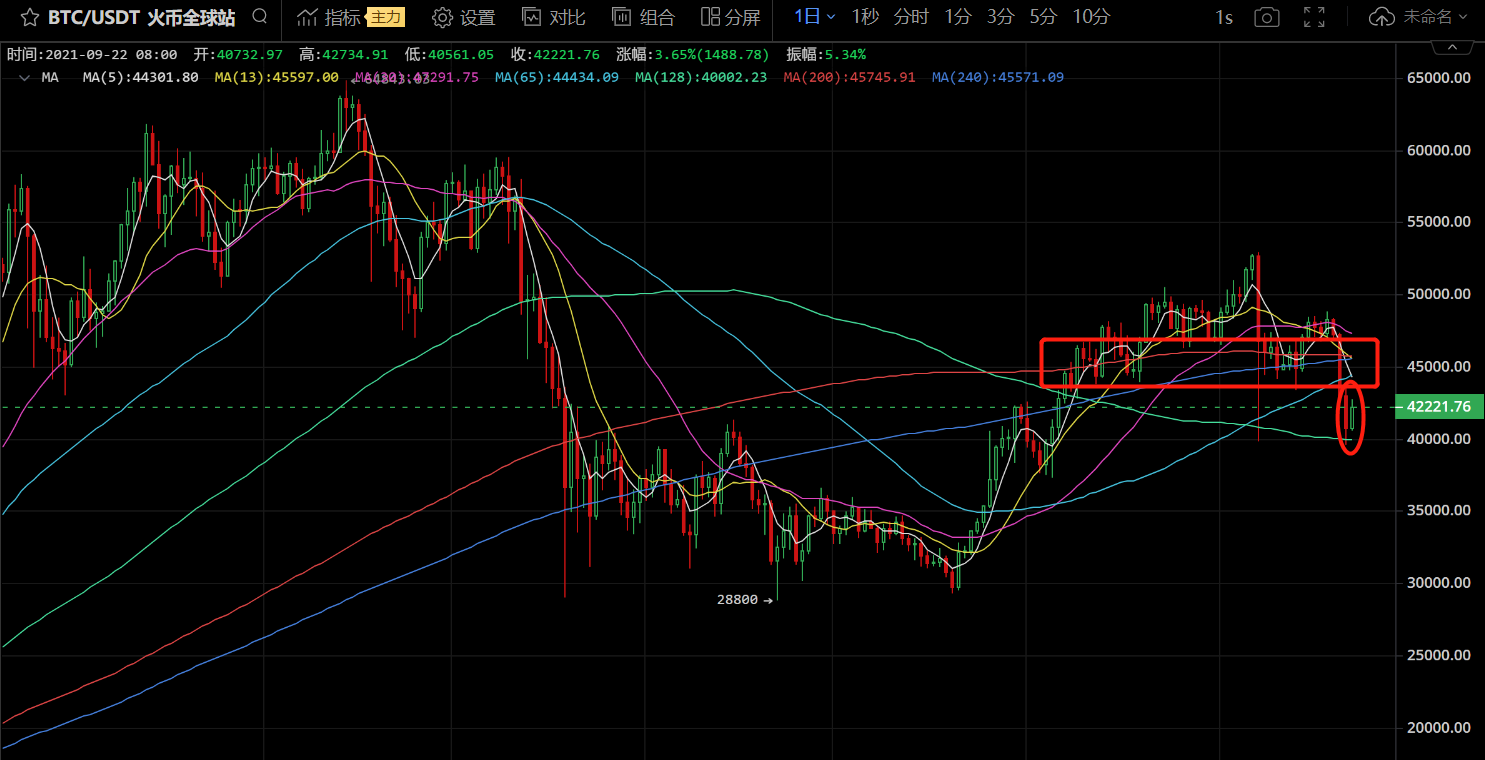Select the 分时 time-sharing view
The width and height of the screenshot is (1485, 760).
tap(910, 17)
